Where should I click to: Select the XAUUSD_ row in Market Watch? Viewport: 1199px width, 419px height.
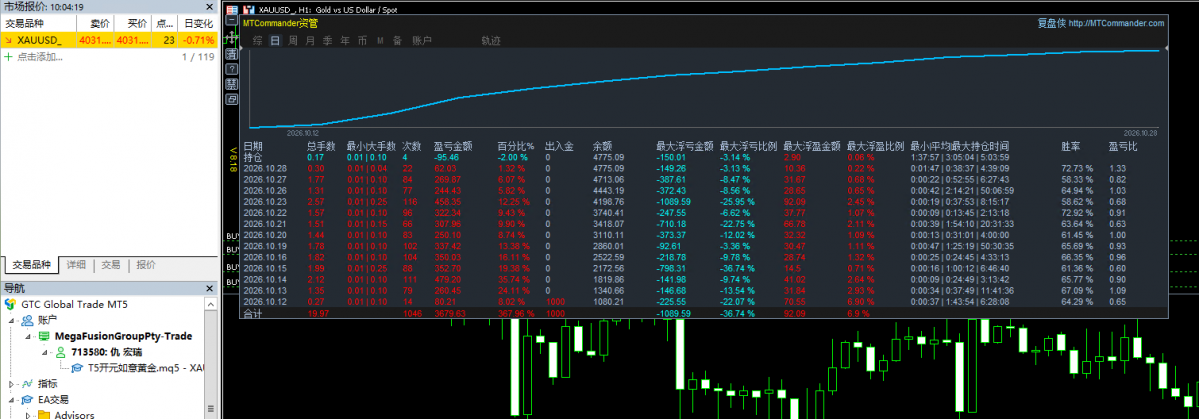coord(109,40)
